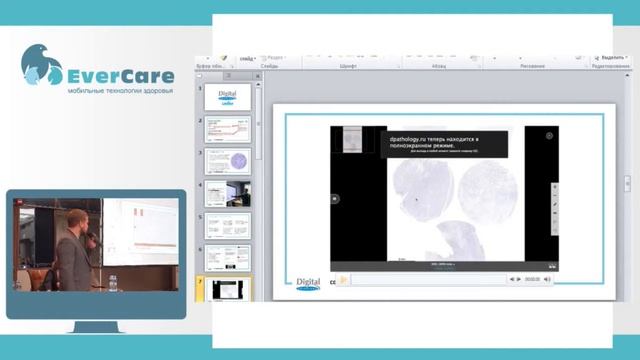Open the Раздел dropdown in the ribbon
This screenshot has height=360, width=640.
tap(274, 58)
